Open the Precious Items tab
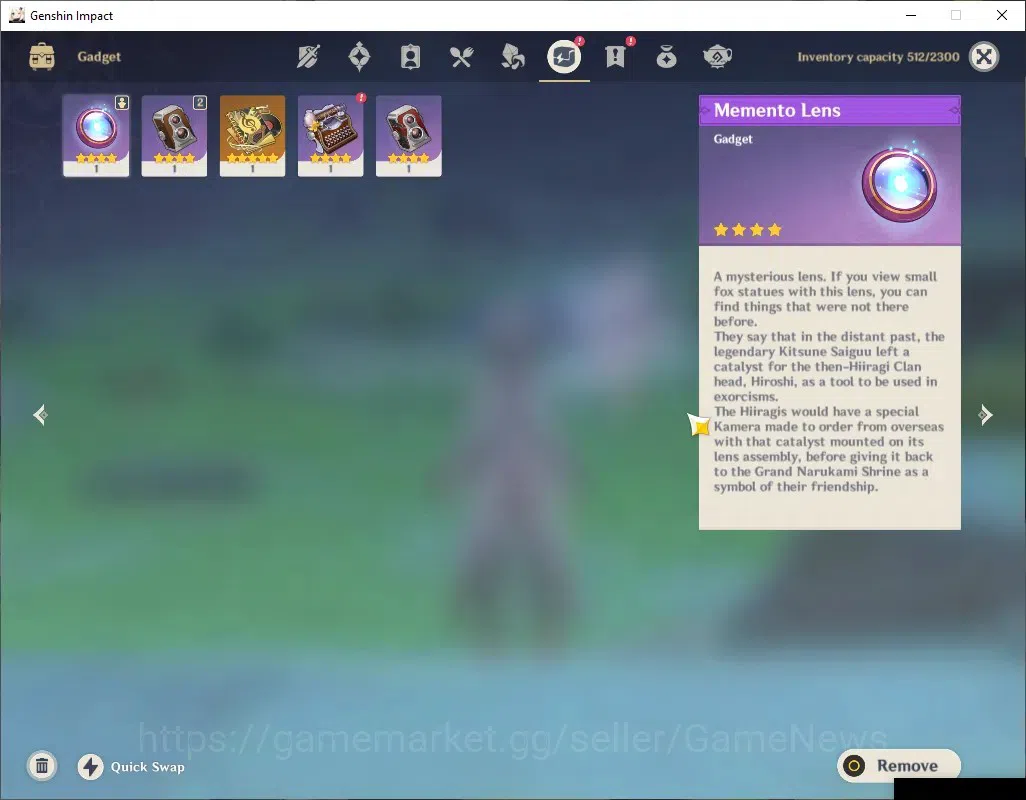This screenshot has height=800, width=1026. (666, 57)
